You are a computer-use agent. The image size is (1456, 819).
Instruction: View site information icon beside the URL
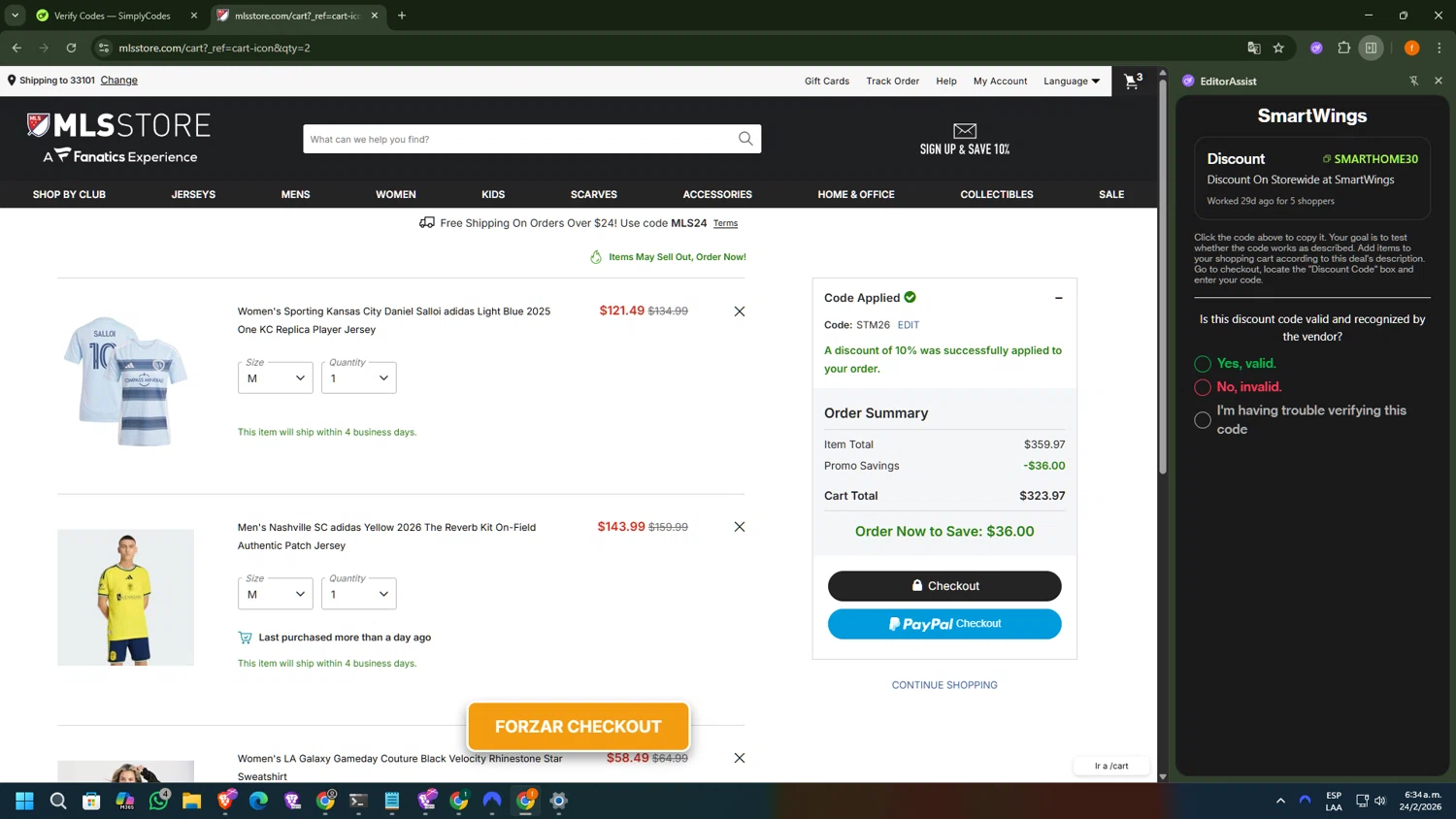[104, 48]
